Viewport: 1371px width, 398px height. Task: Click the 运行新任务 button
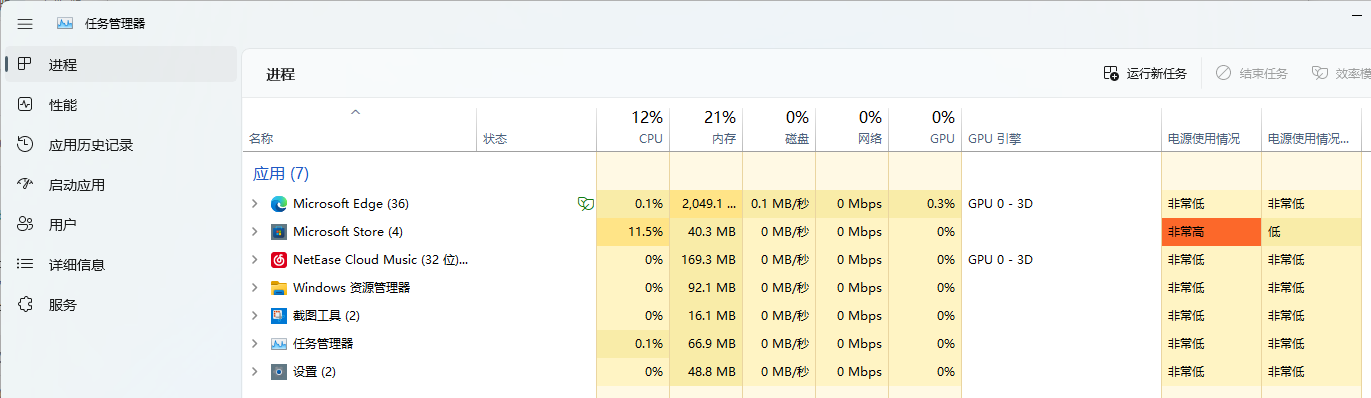click(x=1145, y=73)
